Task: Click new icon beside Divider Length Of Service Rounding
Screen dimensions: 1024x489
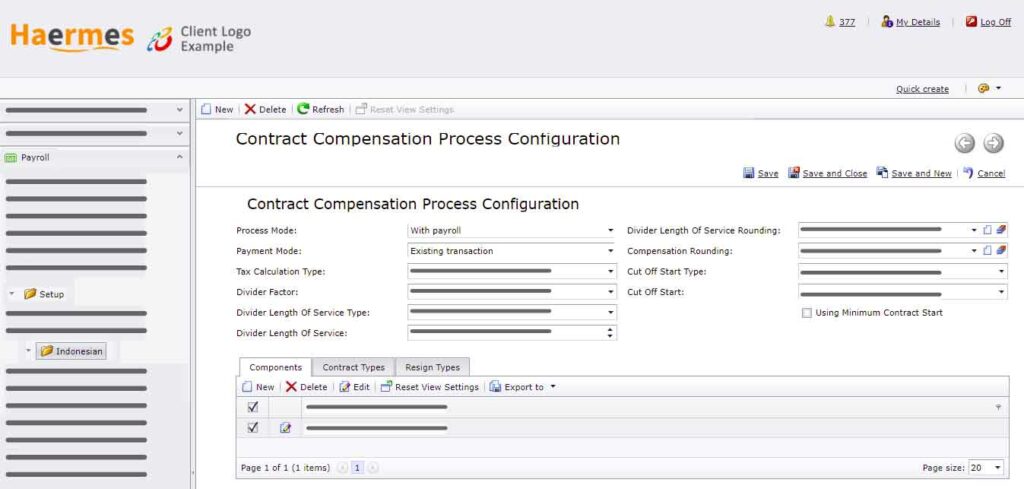Action: pos(987,230)
